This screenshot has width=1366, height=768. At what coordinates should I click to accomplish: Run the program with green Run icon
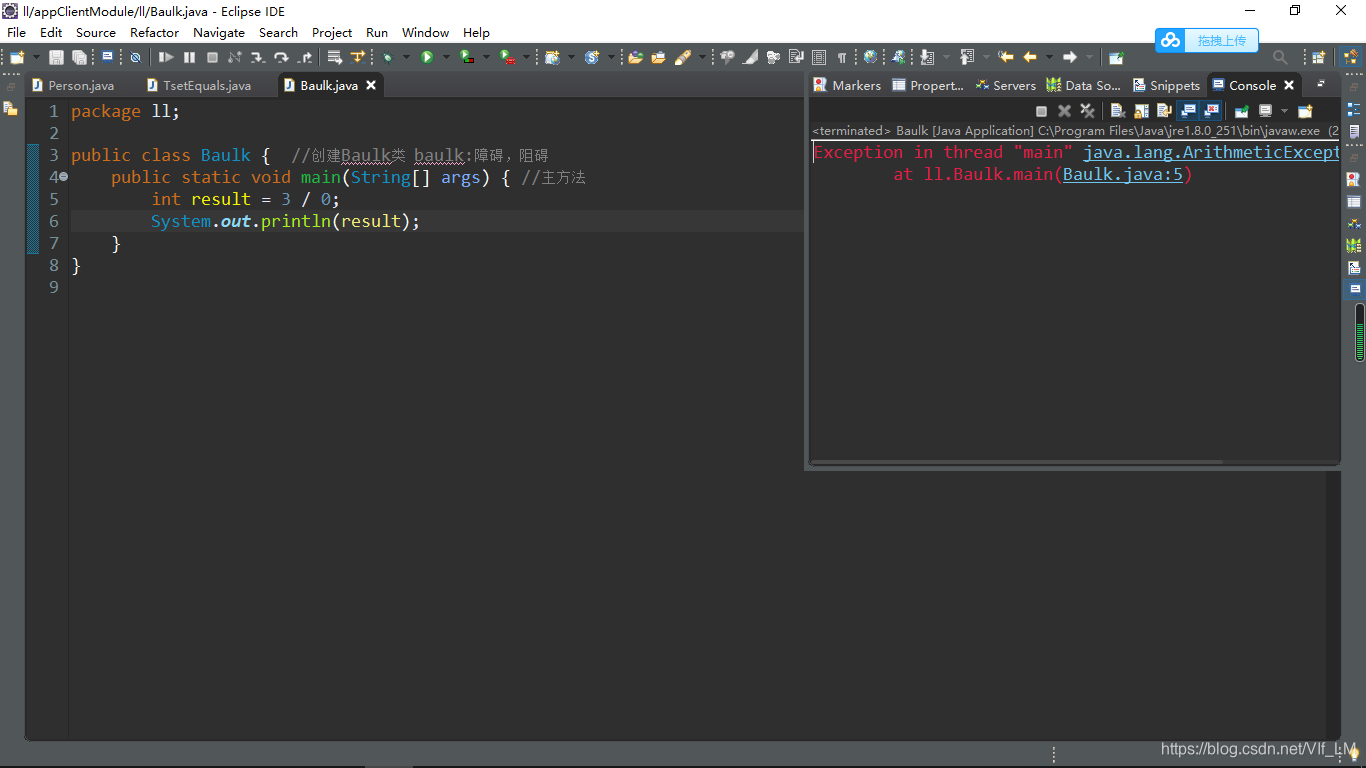pos(427,57)
